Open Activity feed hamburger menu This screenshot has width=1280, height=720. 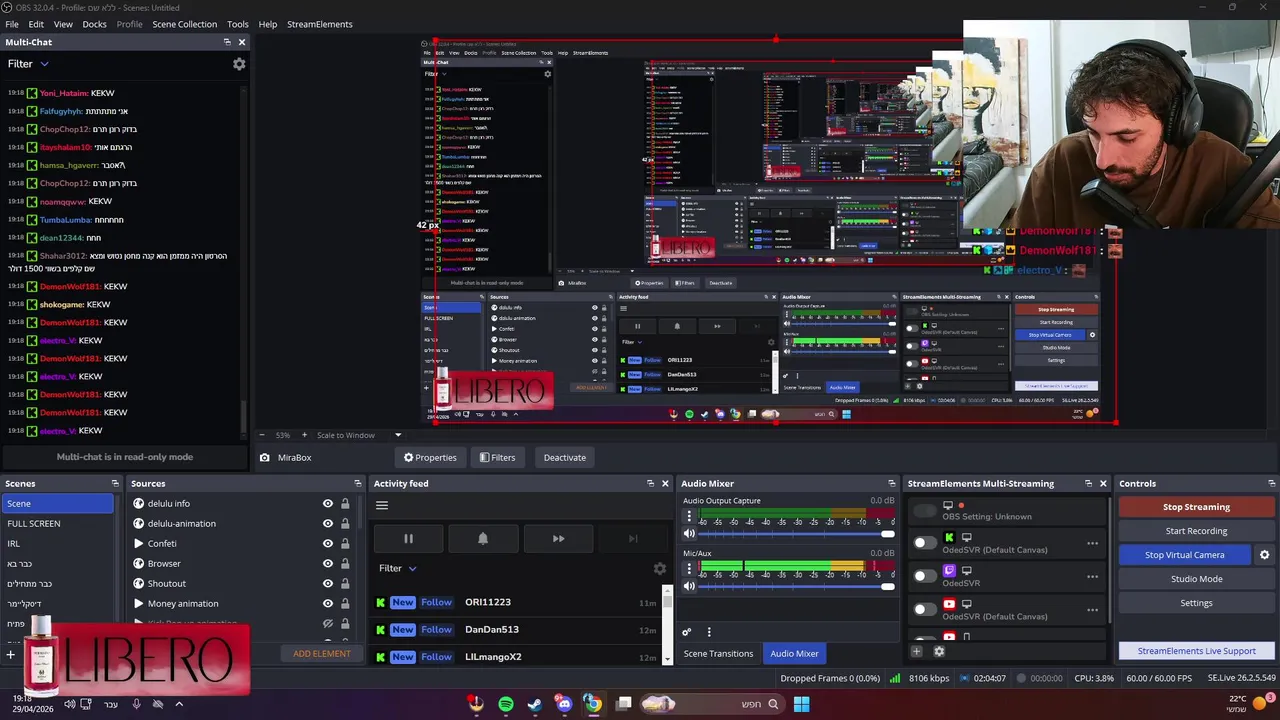381,505
